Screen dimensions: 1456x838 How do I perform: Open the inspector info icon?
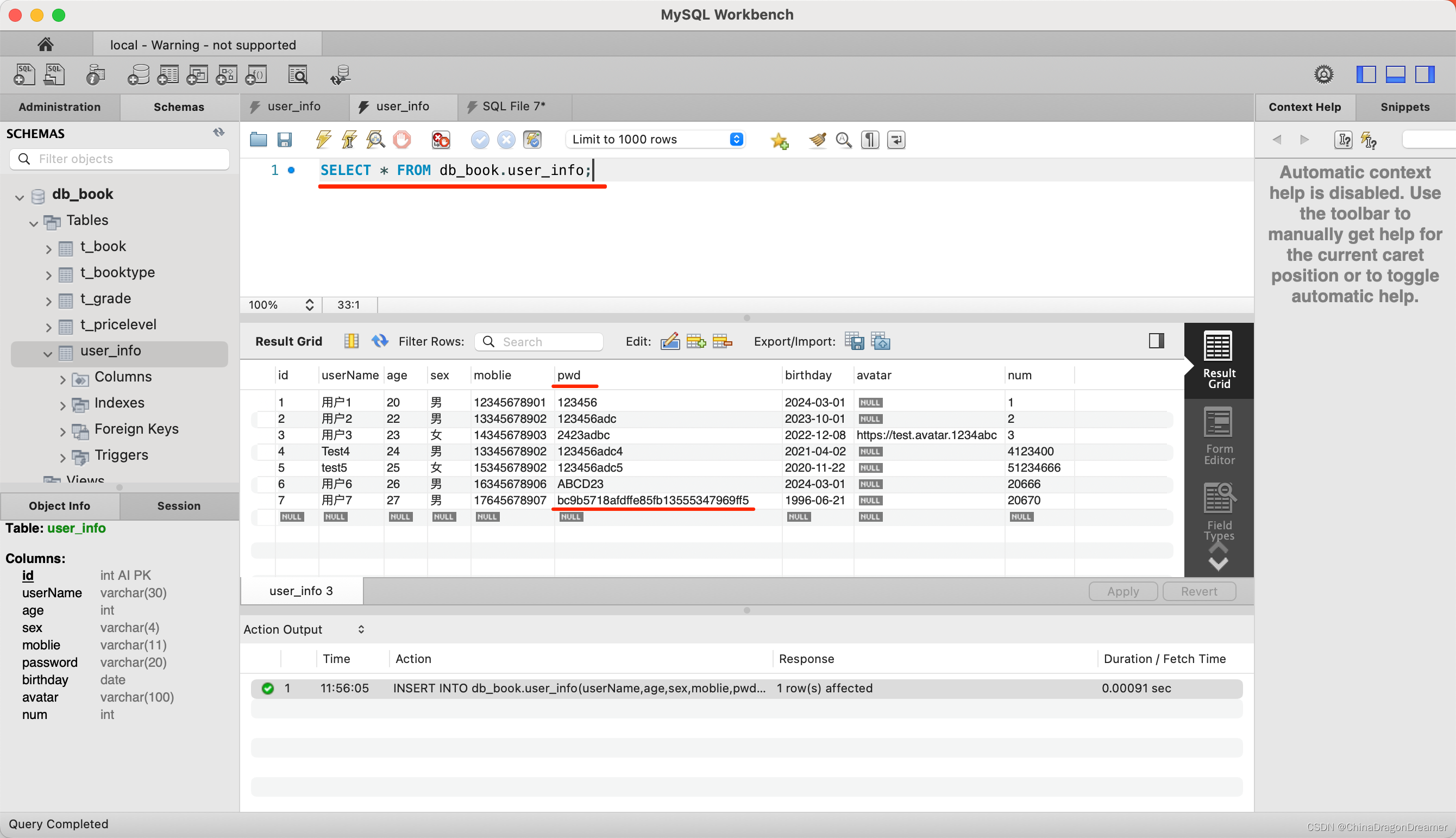pos(95,75)
